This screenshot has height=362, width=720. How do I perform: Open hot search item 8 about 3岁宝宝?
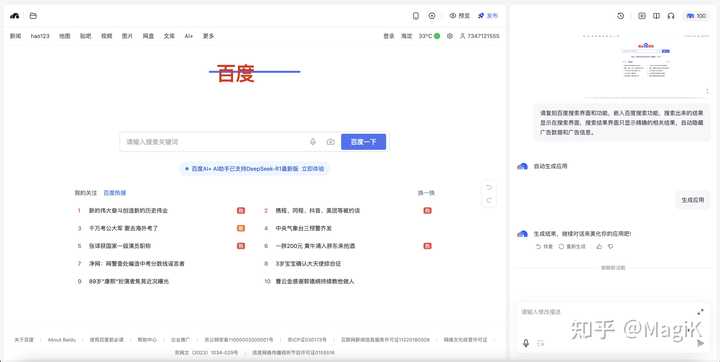tap(308, 264)
